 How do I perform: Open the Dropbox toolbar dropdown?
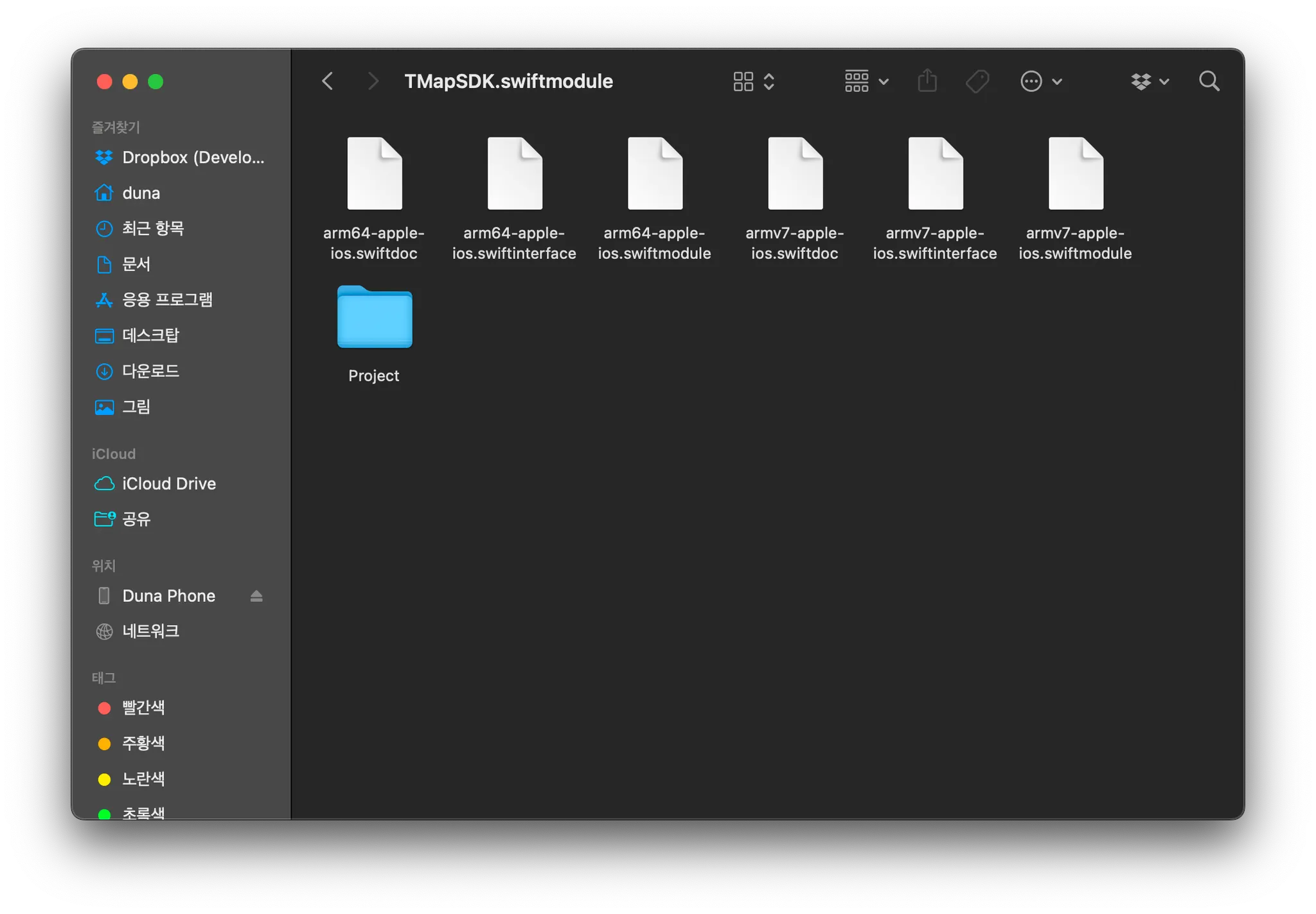click(1150, 82)
